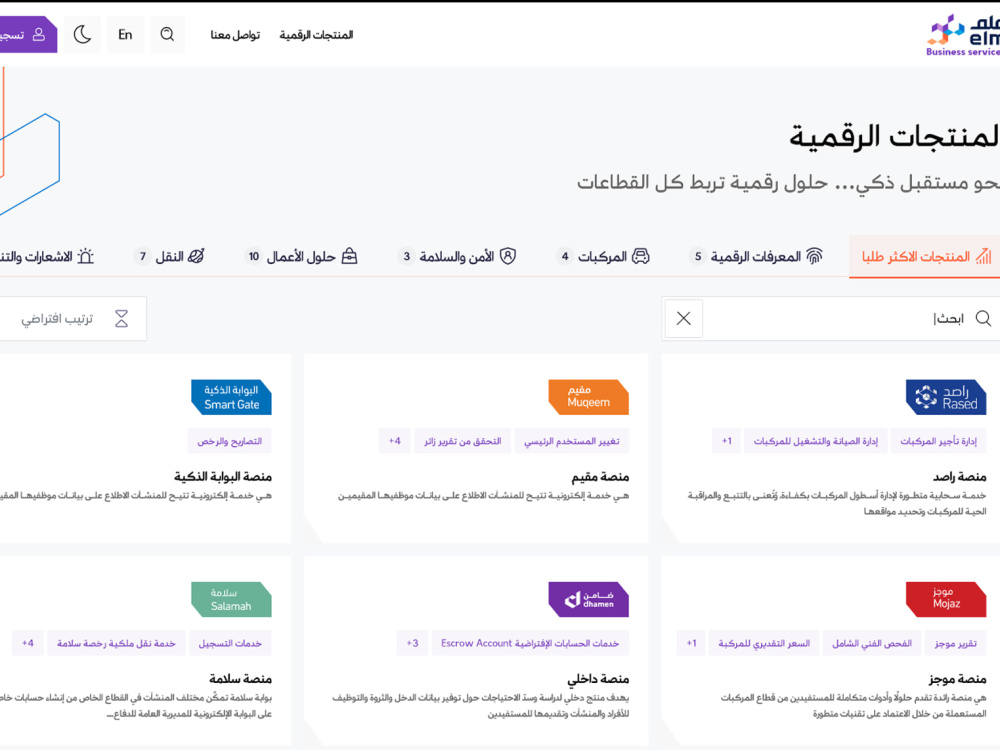Click the خدمة نقل ملكية رخصة سلامة tag
The image size is (1000, 750).
[116, 643]
